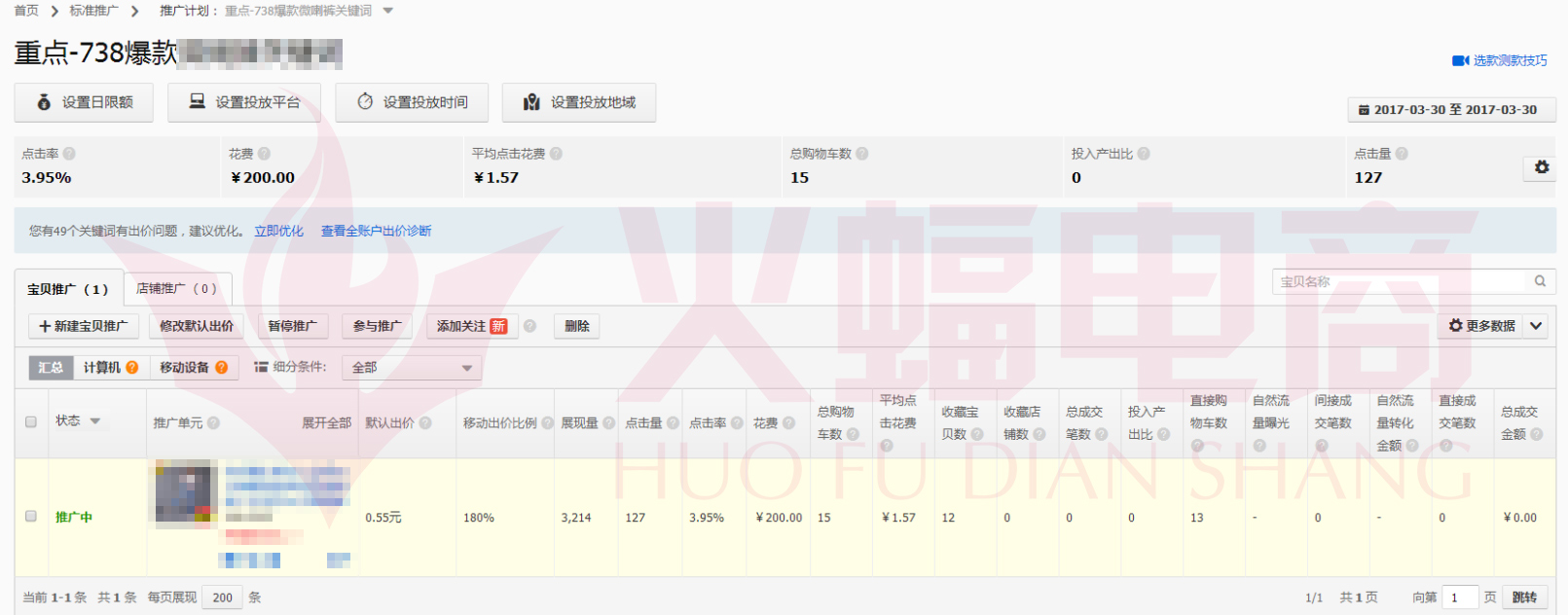Click the 每页展现 200 field
1568x615 pixels.
pos(223,597)
